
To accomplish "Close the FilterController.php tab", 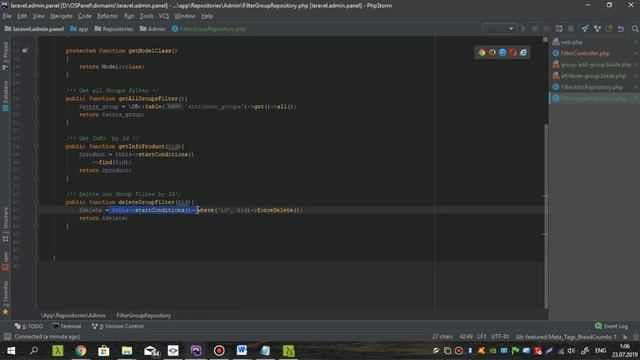I will 636,53.
